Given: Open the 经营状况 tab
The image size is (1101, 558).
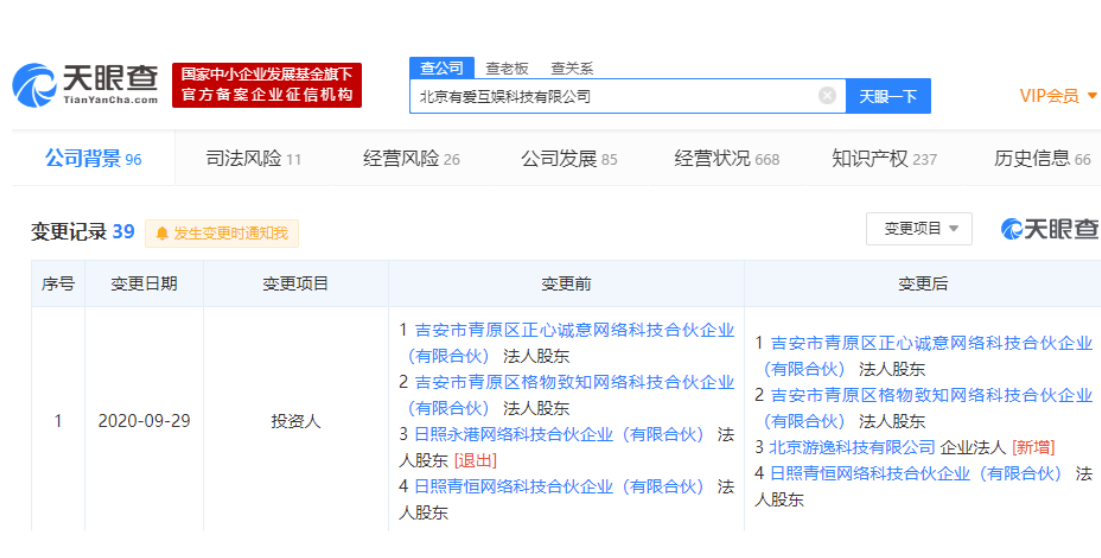Looking at the screenshot, I should [727, 159].
